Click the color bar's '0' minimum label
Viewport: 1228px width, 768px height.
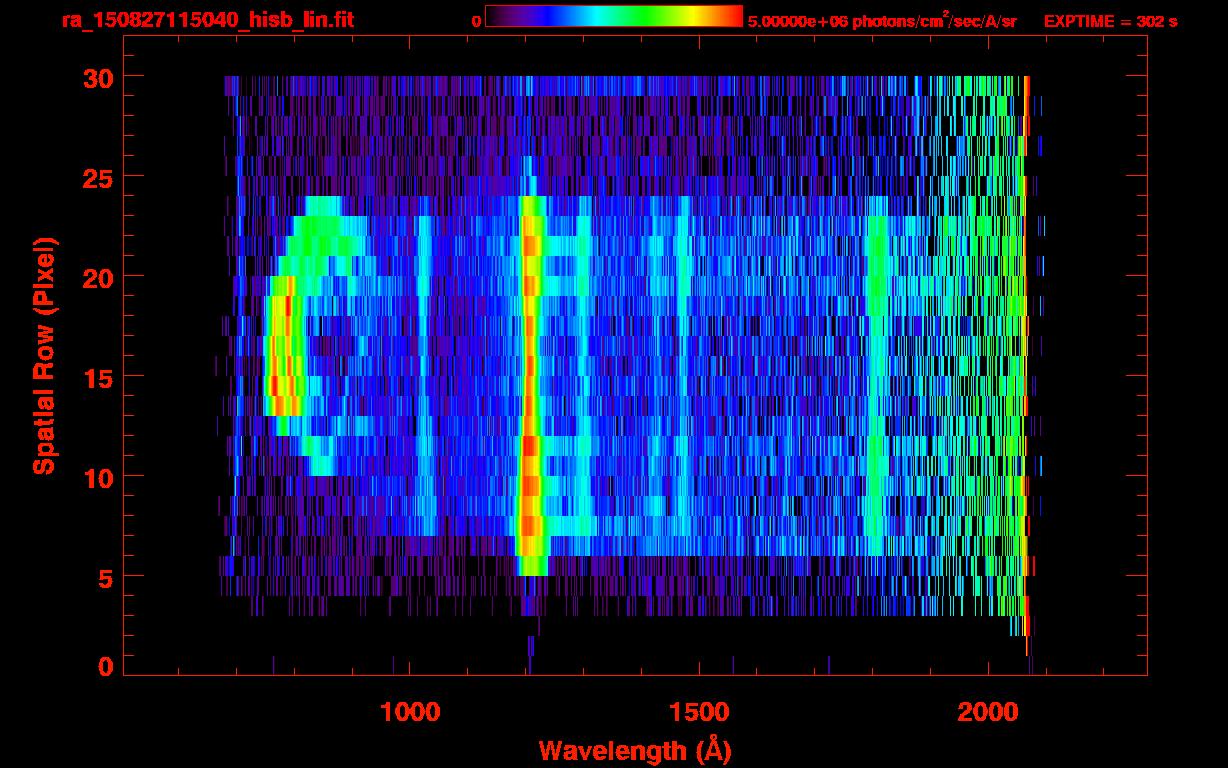[x=477, y=21]
